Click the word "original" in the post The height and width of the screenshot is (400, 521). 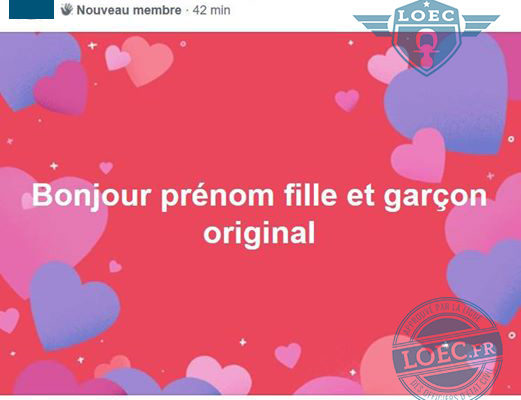click(x=259, y=233)
